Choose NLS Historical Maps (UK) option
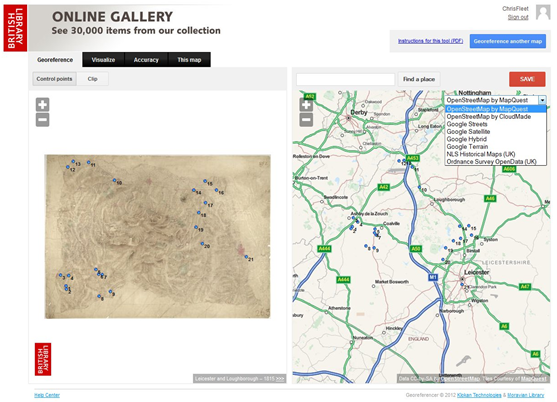Viewport: 557px width, 402px height. point(496,154)
